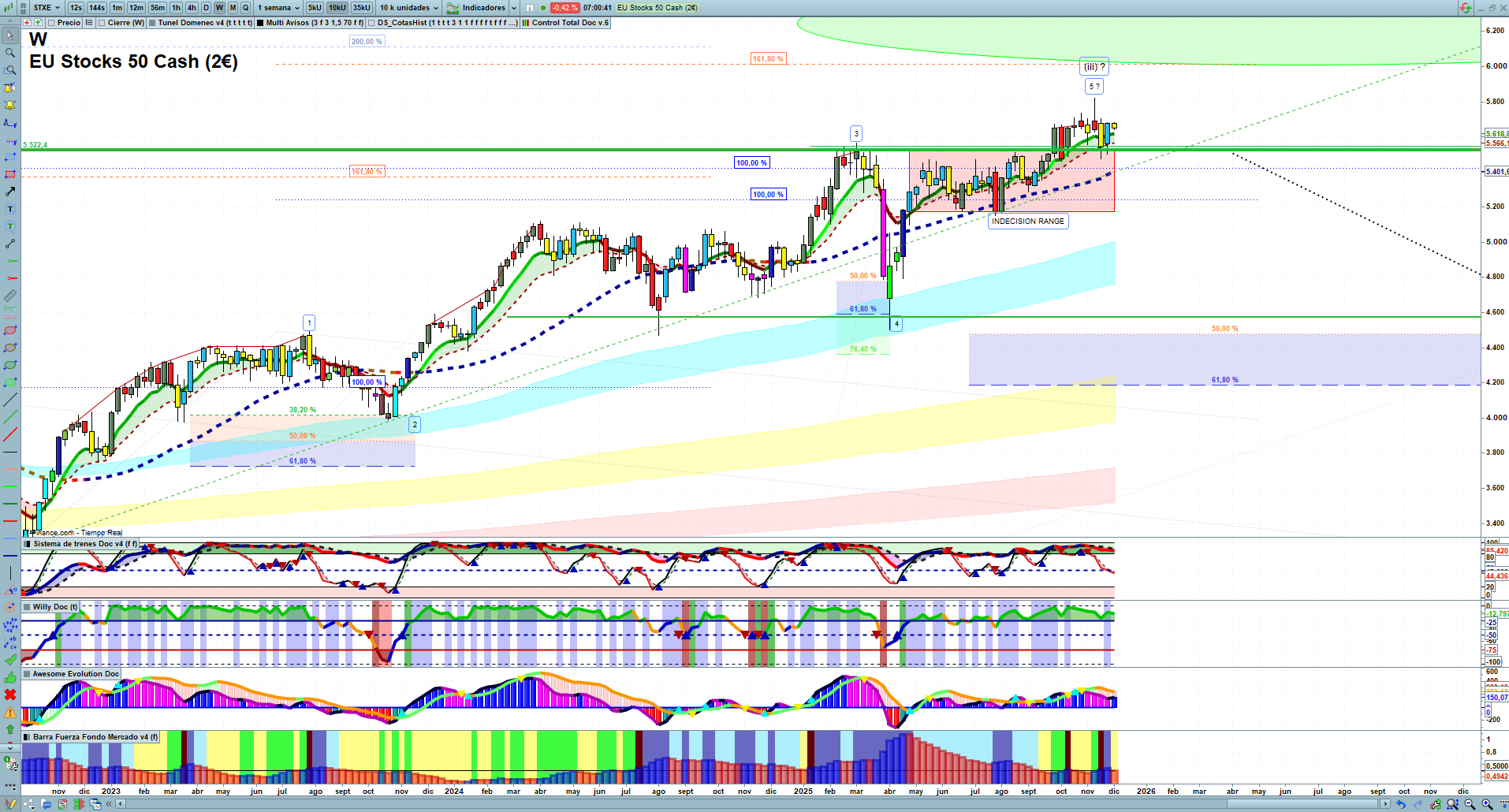Choose the yellow warning triangle marker

coord(10,712)
